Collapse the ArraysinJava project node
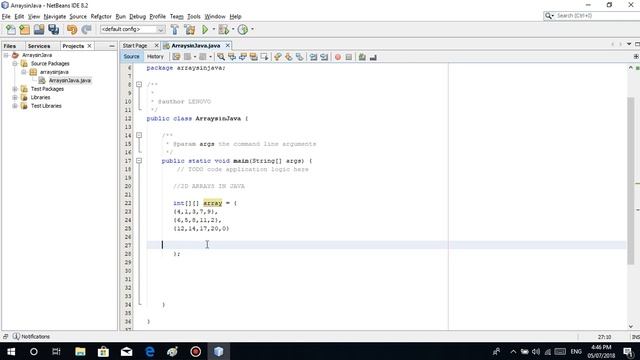The image size is (640, 360). [6, 55]
